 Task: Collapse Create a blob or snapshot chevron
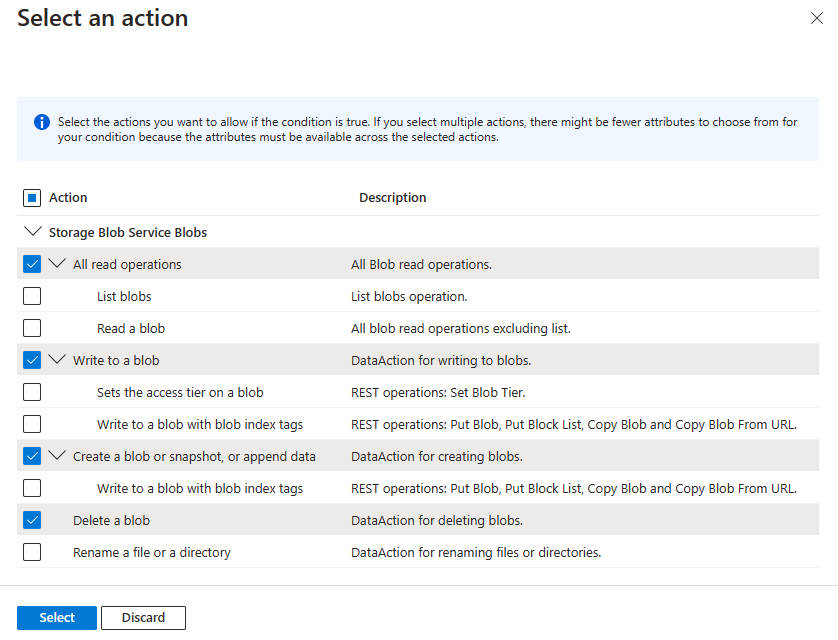(57, 456)
